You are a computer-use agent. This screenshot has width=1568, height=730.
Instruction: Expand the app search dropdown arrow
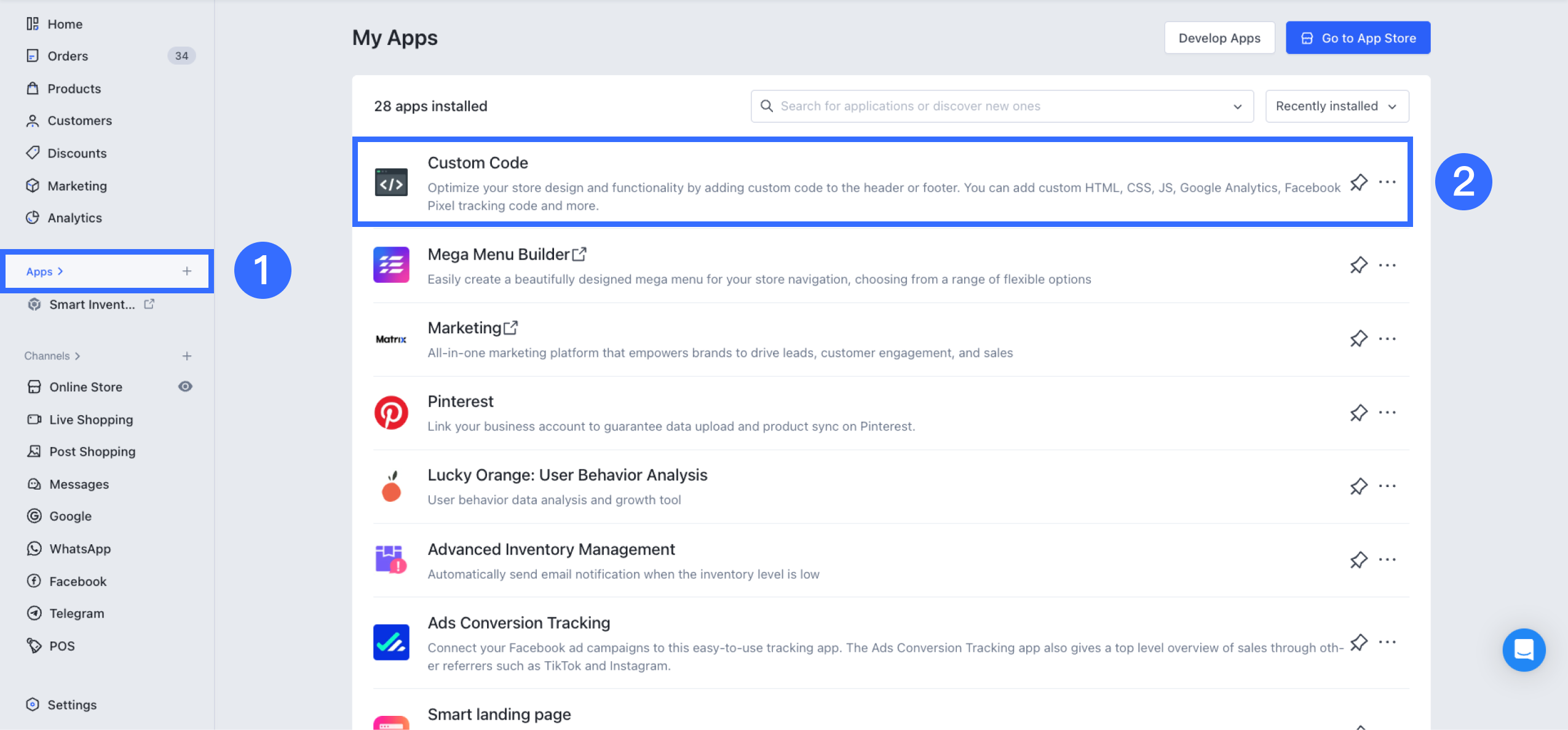coord(1237,106)
